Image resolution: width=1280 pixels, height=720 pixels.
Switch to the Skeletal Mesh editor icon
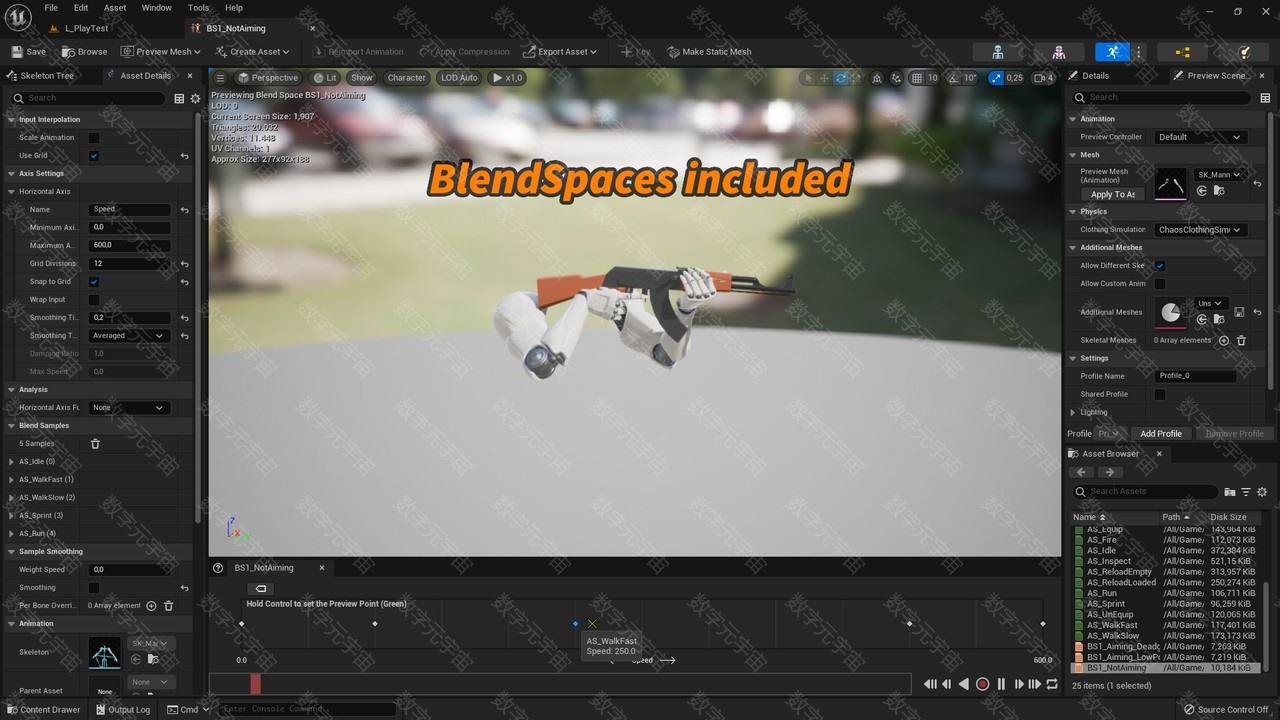tap(1058, 52)
